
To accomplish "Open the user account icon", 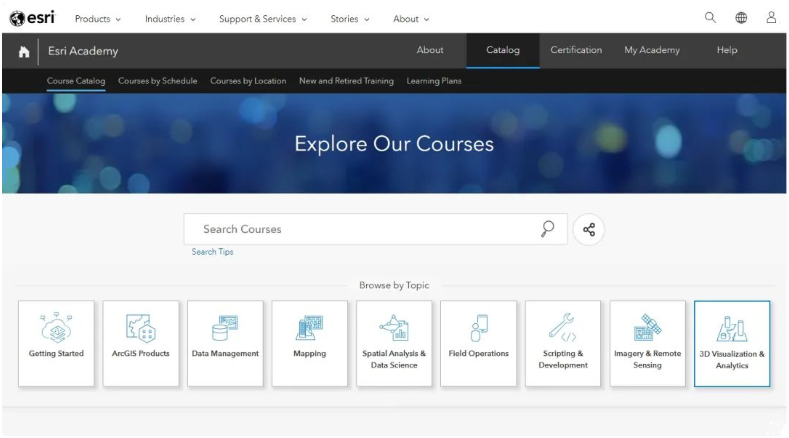I will click(x=771, y=18).
